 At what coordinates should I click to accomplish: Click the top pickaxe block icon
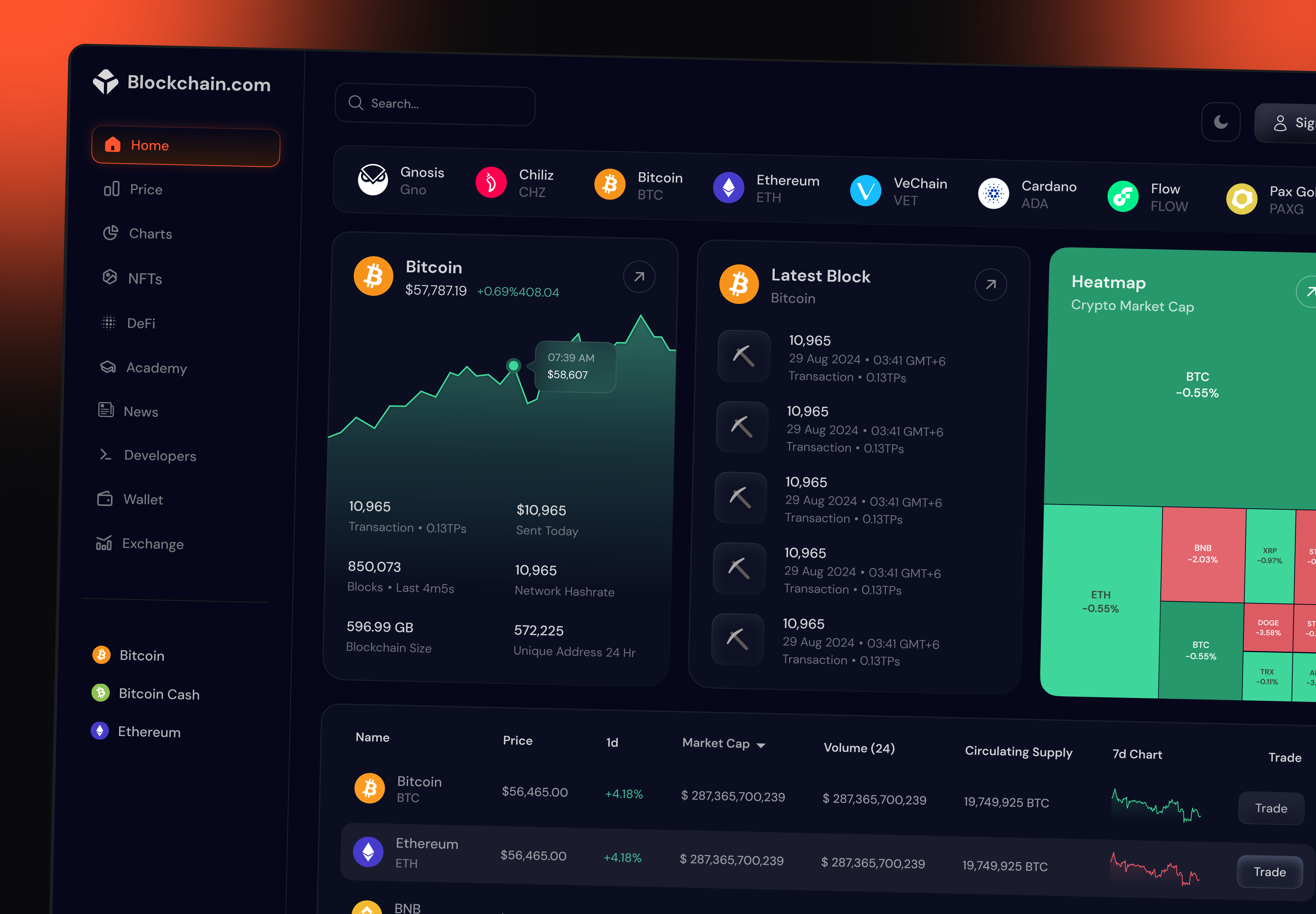point(744,356)
